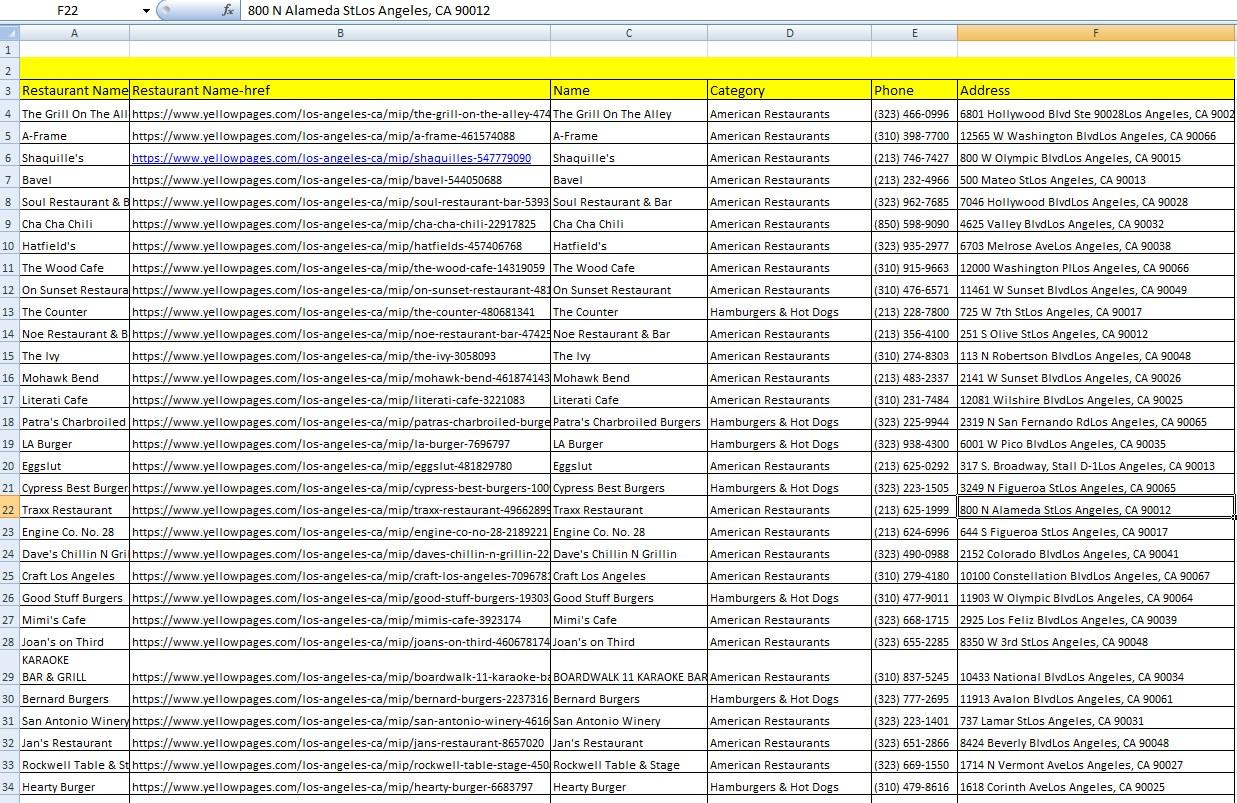Select The Counter's Hamburgers & Hot Dogs category cell
Screen dimensions: 1237x803
pos(789,311)
